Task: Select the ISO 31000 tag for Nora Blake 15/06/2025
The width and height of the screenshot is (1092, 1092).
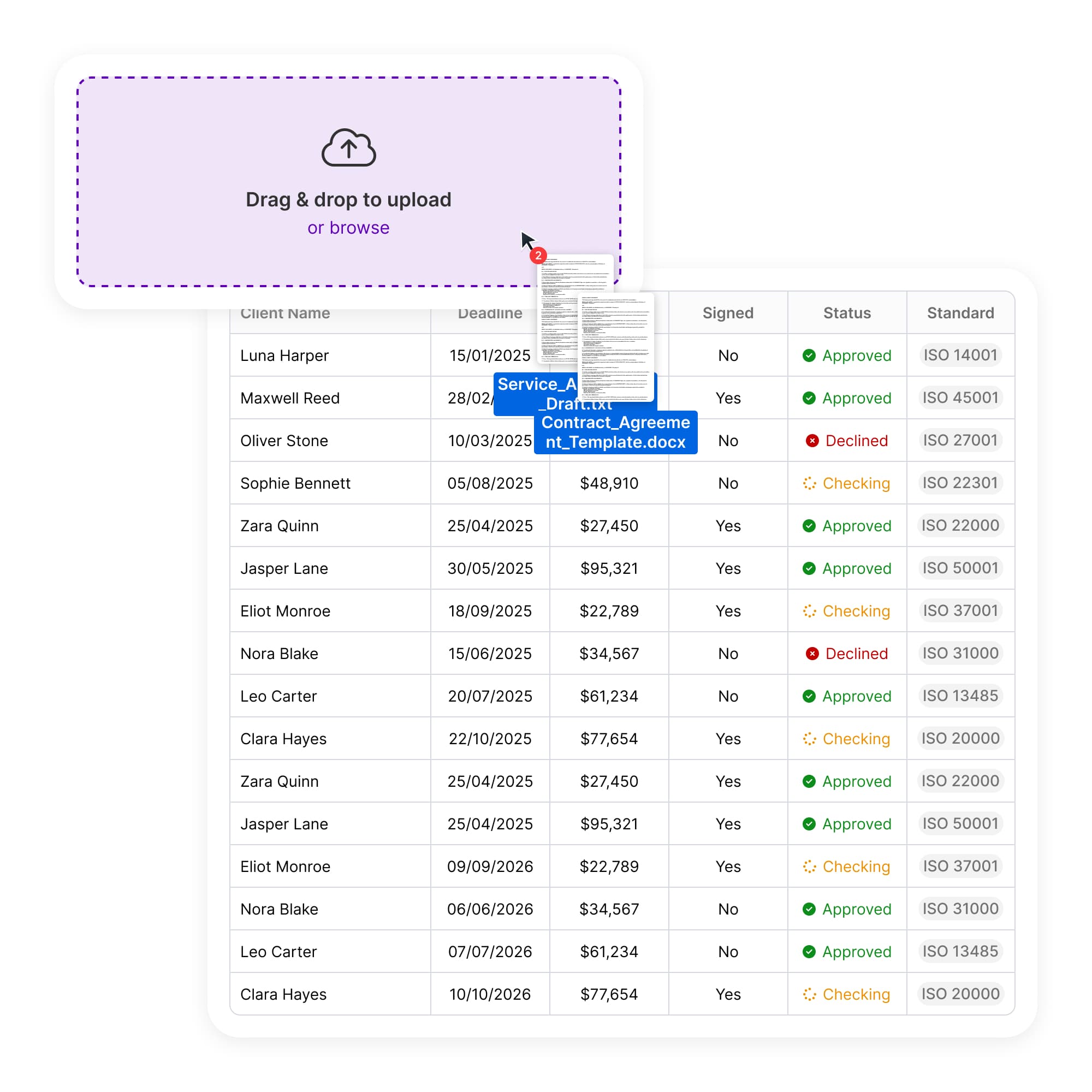Action: click(960, 653)
